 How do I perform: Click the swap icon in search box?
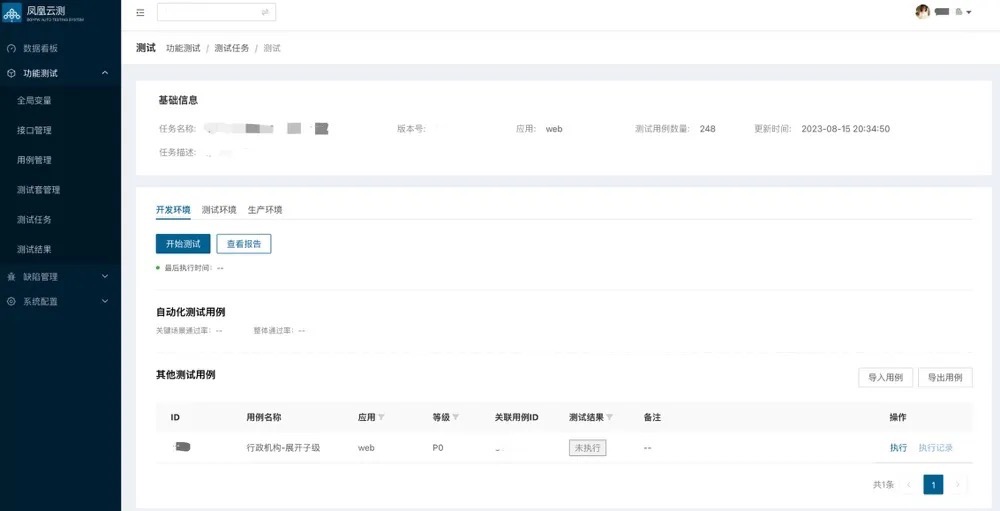coord(265,12)
